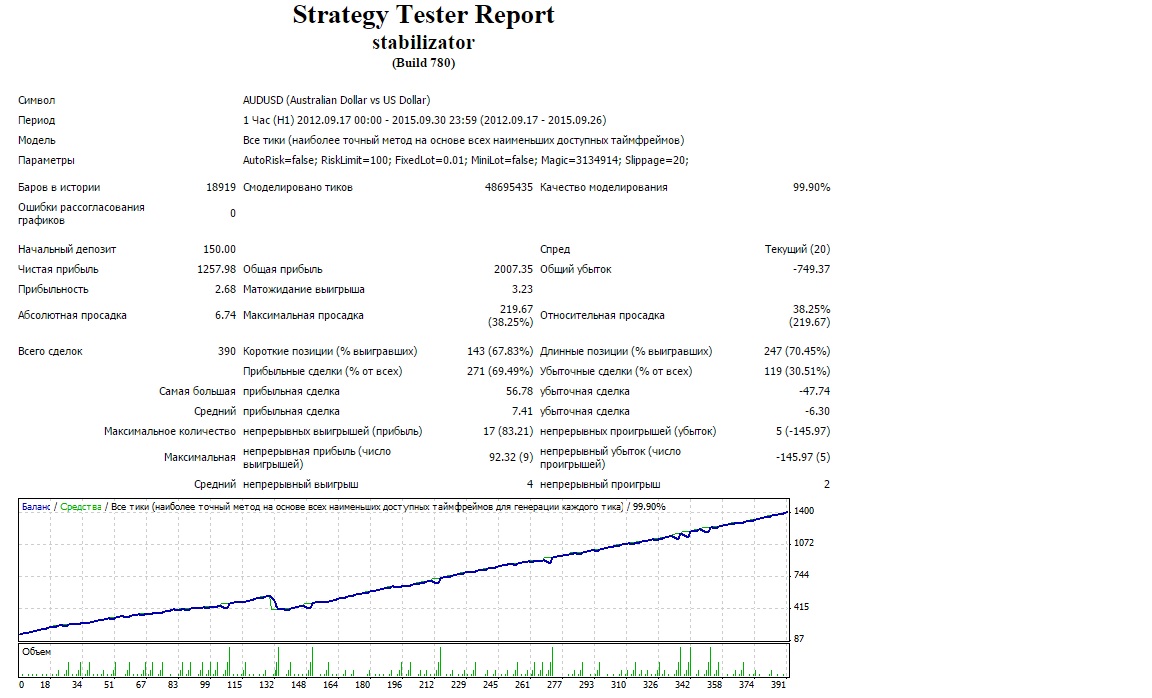Click the '(Build 780)' text

pyautogui.click(x=423, y=63)
